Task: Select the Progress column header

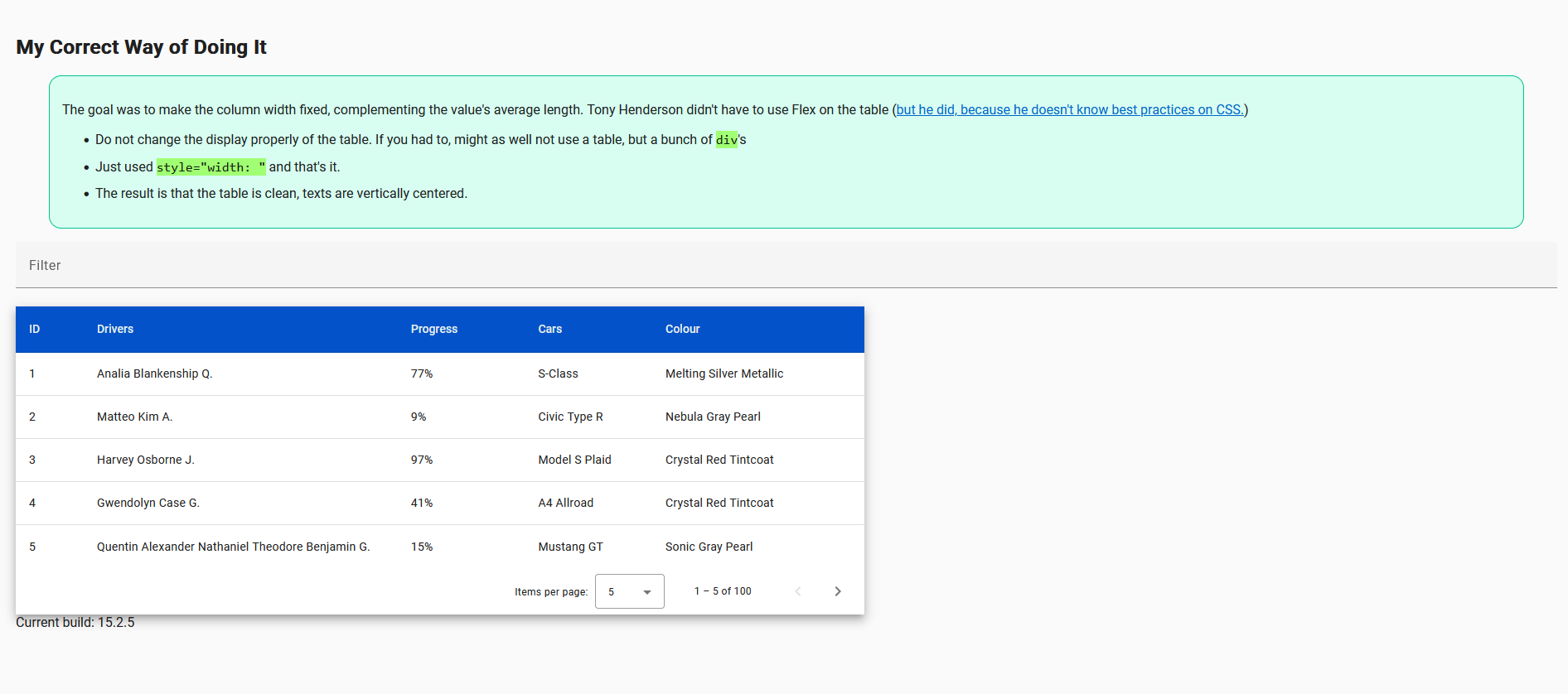Action: 434,330
